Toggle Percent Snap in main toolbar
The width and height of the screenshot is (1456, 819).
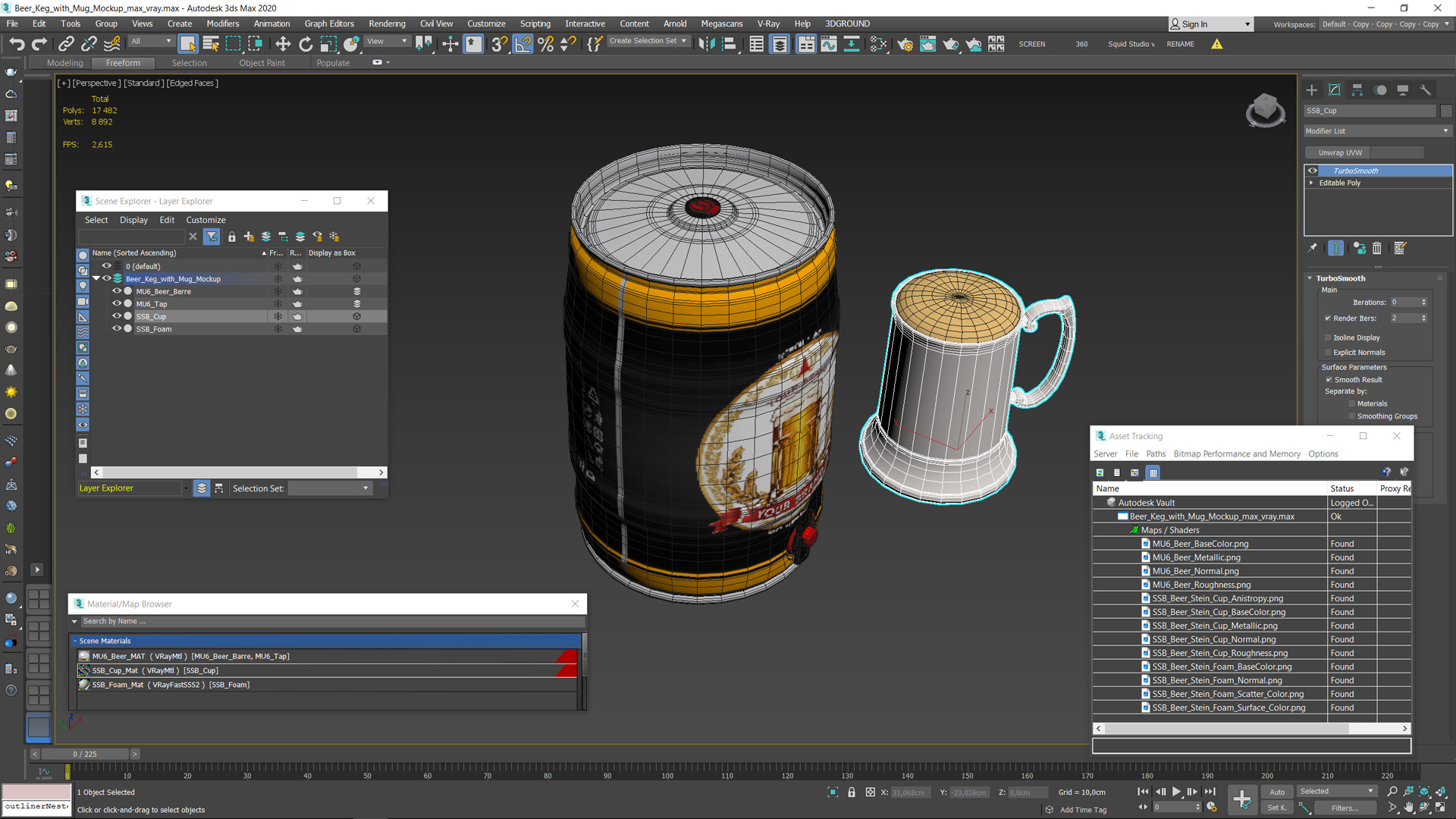545,44
